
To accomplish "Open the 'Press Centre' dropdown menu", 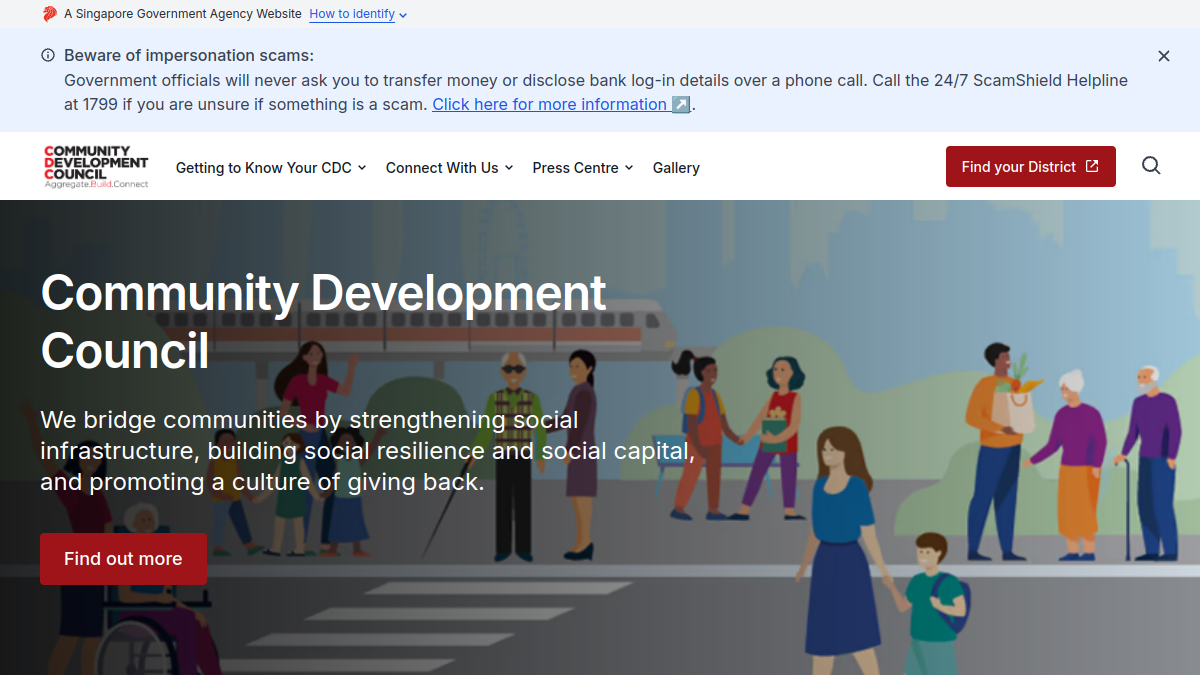I will tap(583, 168).
